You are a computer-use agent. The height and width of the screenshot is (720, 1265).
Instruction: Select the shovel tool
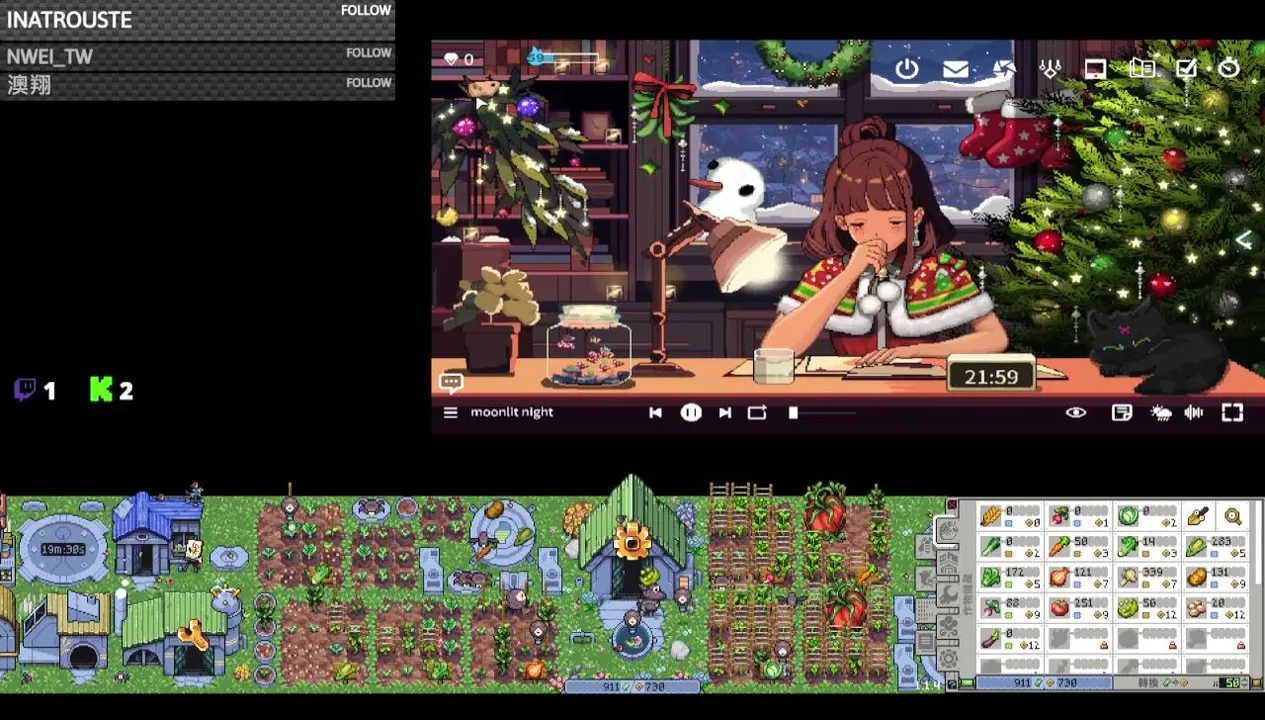tap(1197, 516)
